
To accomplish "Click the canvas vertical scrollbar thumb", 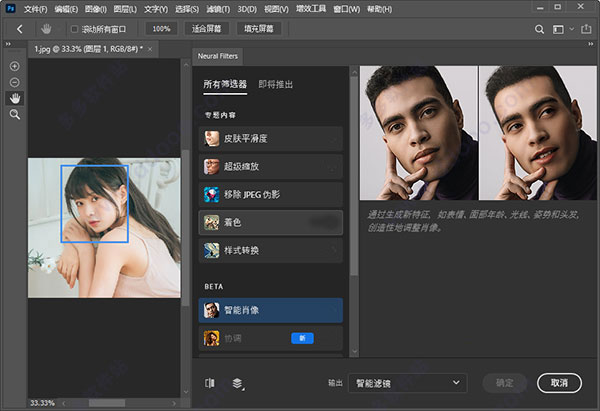I will pos(186,228).
